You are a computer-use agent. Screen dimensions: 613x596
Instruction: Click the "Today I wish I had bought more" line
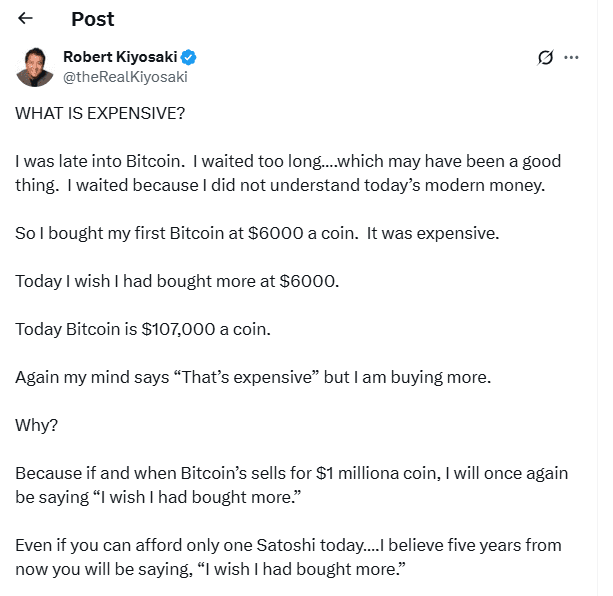(x=177, y=281)
